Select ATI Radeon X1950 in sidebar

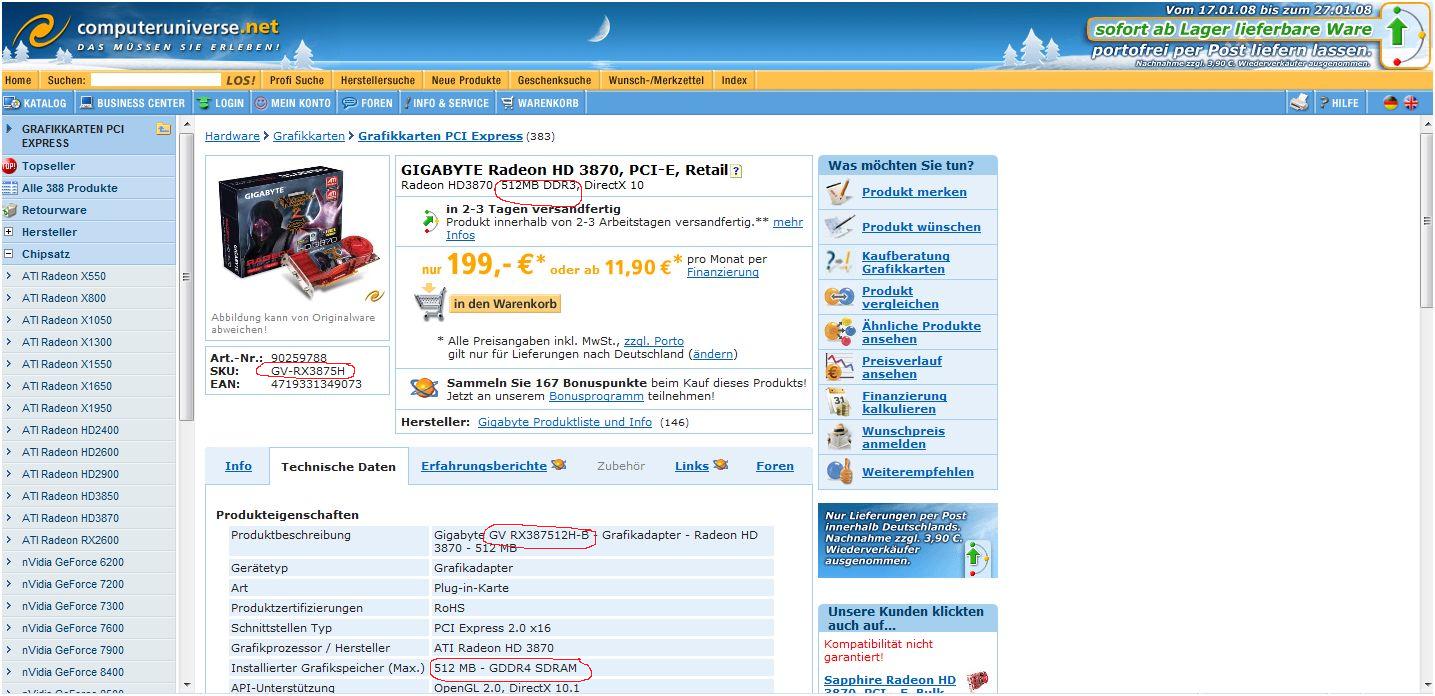(x=67, y=408)
